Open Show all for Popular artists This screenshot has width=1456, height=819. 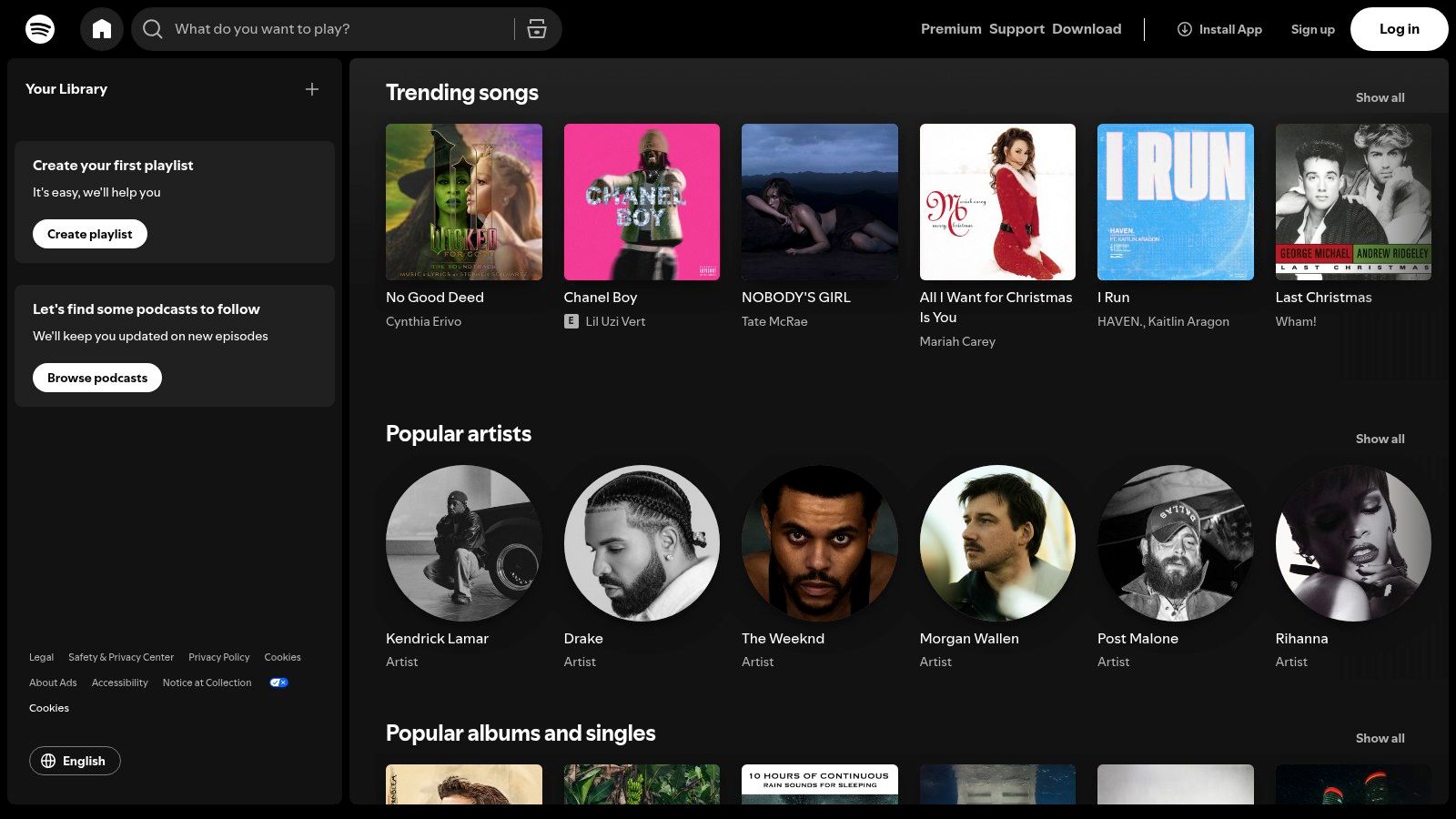click(x=1380, y=439)
